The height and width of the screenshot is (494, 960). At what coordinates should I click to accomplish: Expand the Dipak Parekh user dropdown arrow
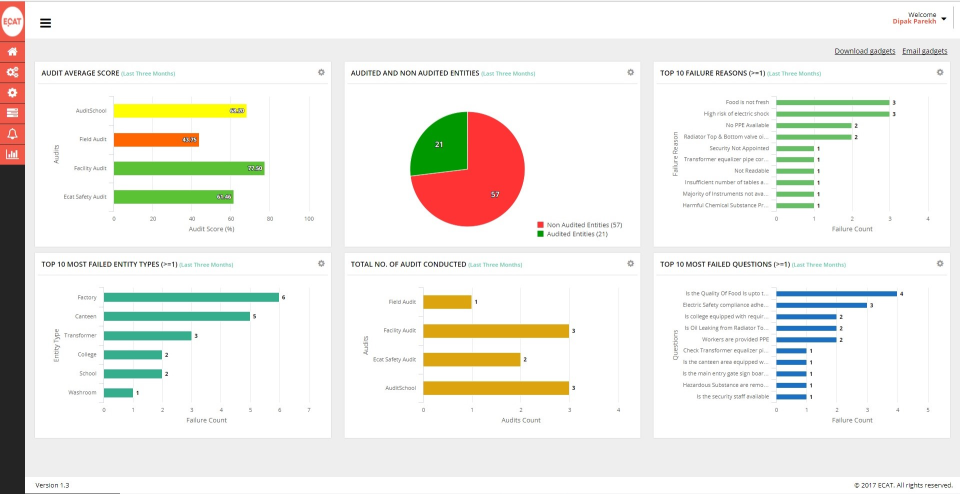[943, 19]
